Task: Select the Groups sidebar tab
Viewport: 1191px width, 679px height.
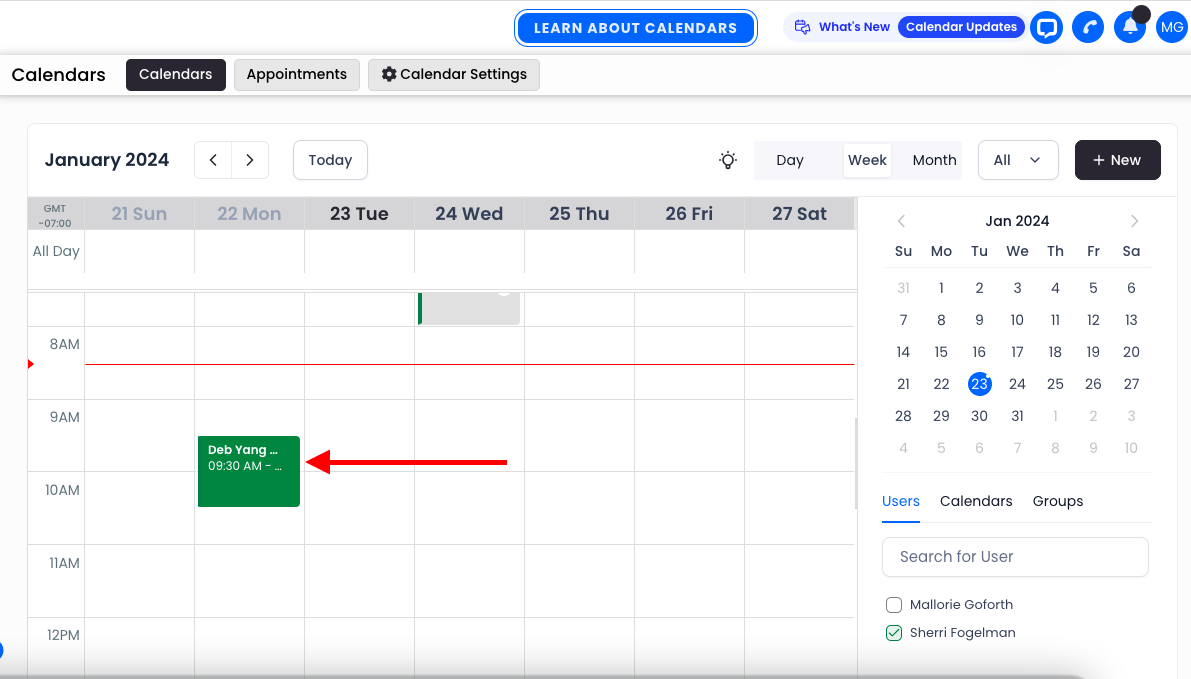Action: (1057, 501)
